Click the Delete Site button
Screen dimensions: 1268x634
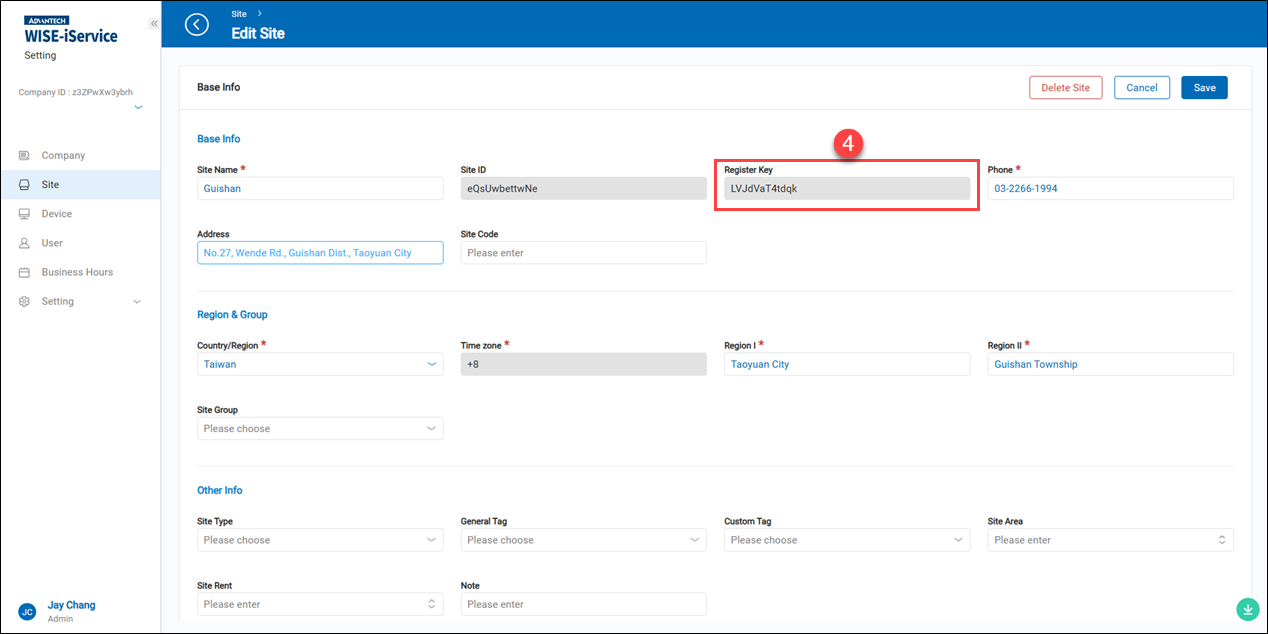pyautogui.click(x=1065, y=88)
